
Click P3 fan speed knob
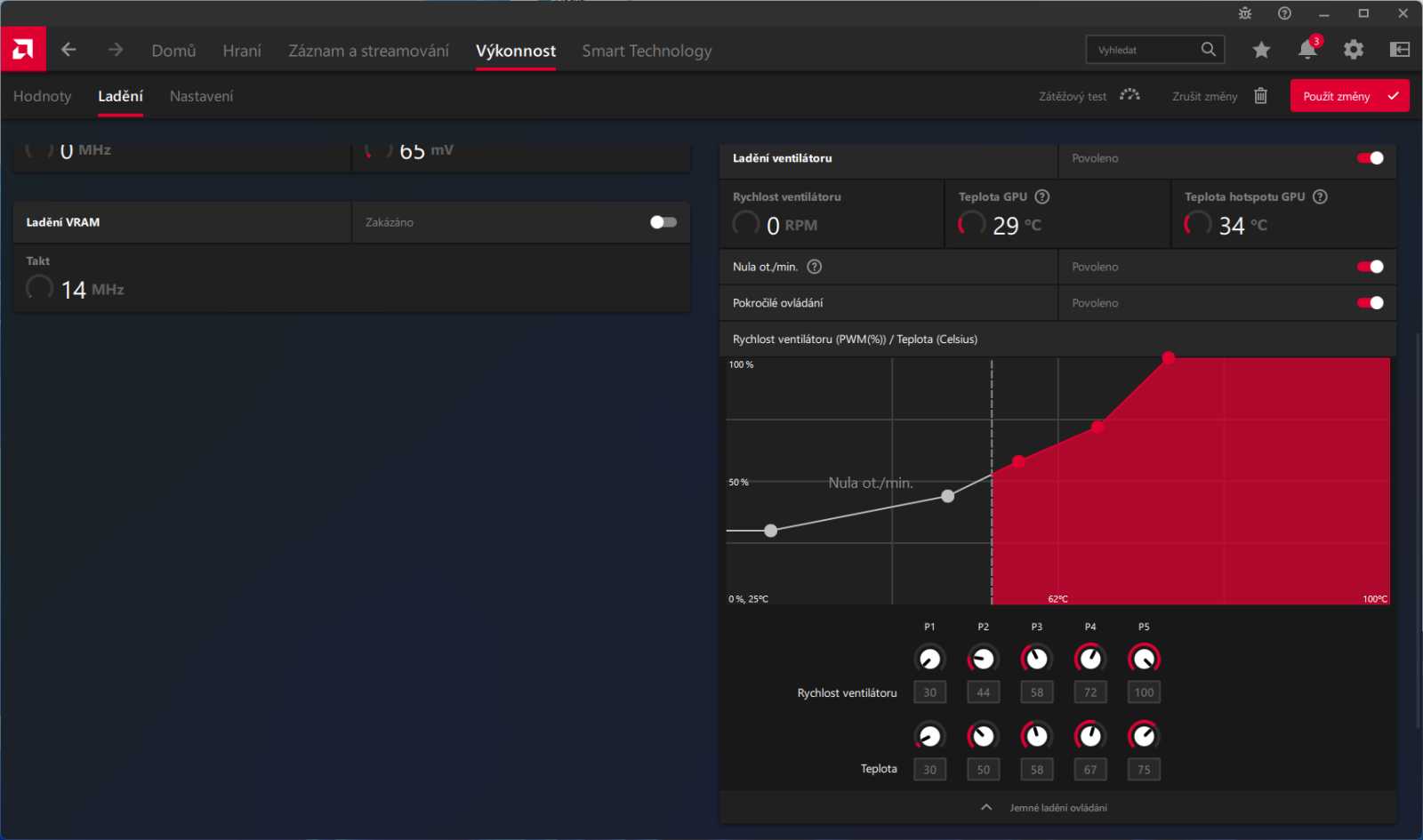tap(1037, 659)
